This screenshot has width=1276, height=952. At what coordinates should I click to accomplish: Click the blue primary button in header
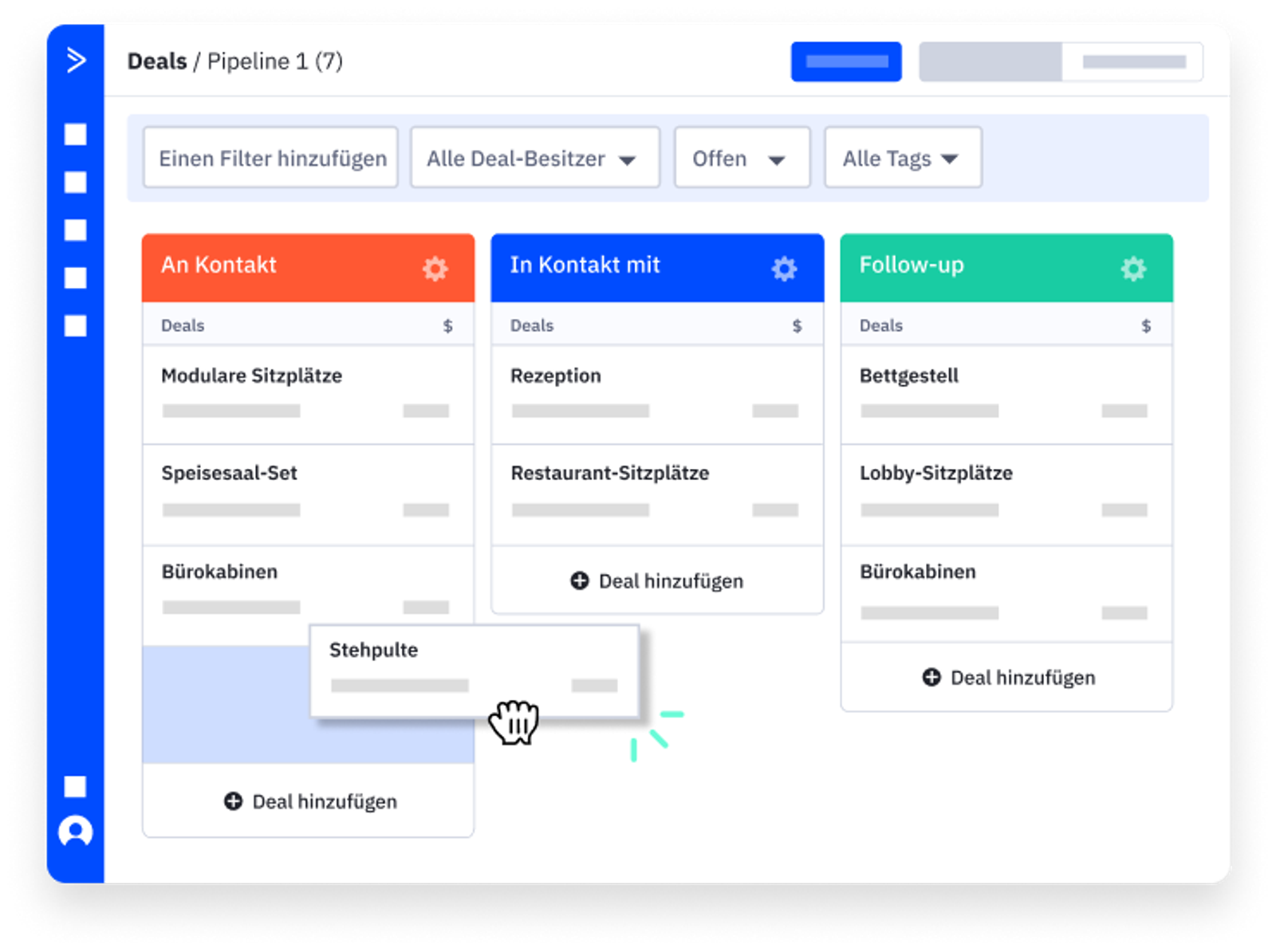[846, 61]
